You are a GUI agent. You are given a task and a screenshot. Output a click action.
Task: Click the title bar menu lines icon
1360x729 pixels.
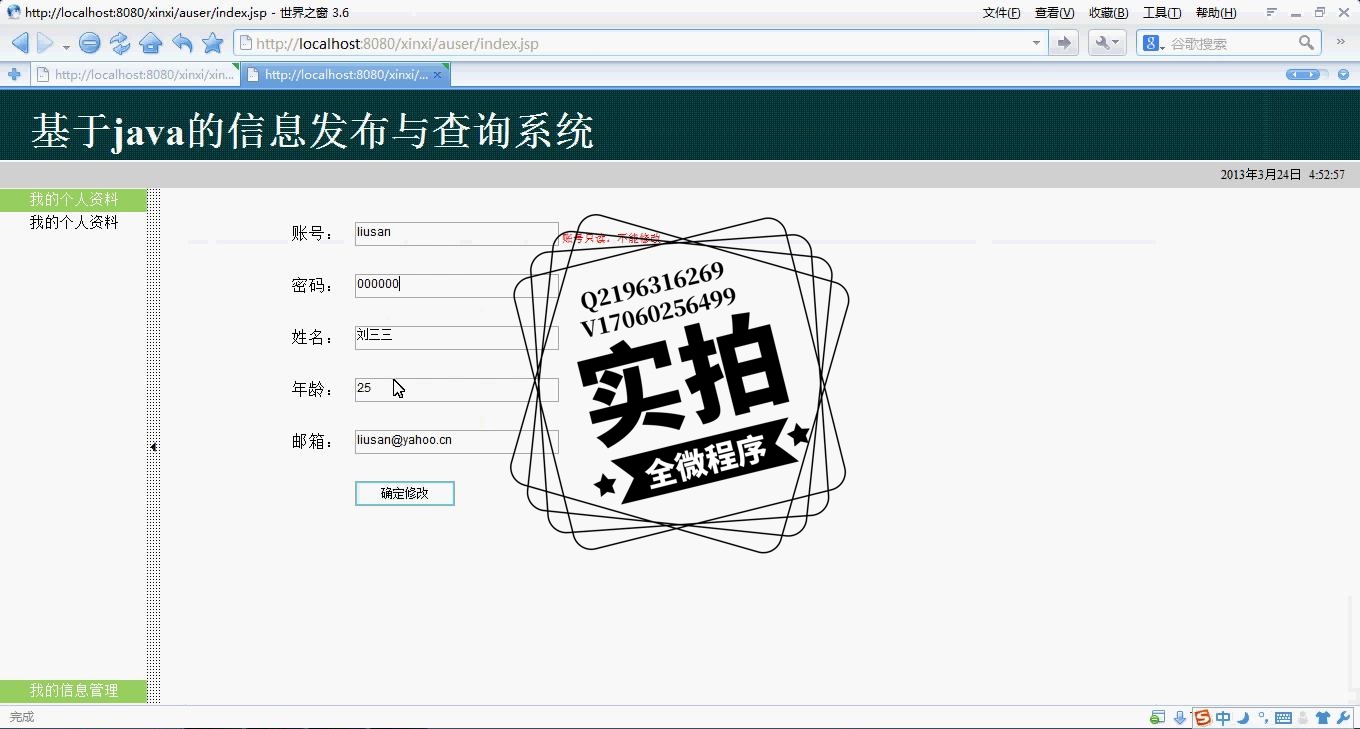1272,13
